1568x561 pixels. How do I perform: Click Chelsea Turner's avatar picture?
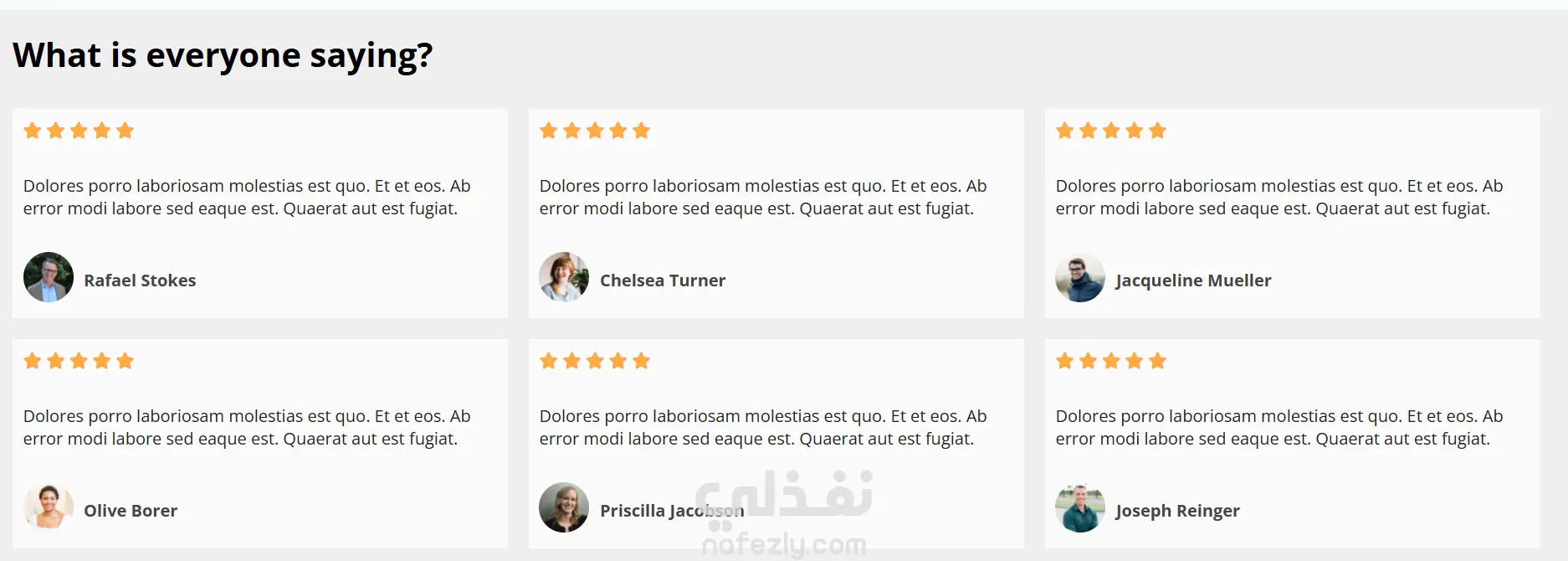(x=564, y=277)
